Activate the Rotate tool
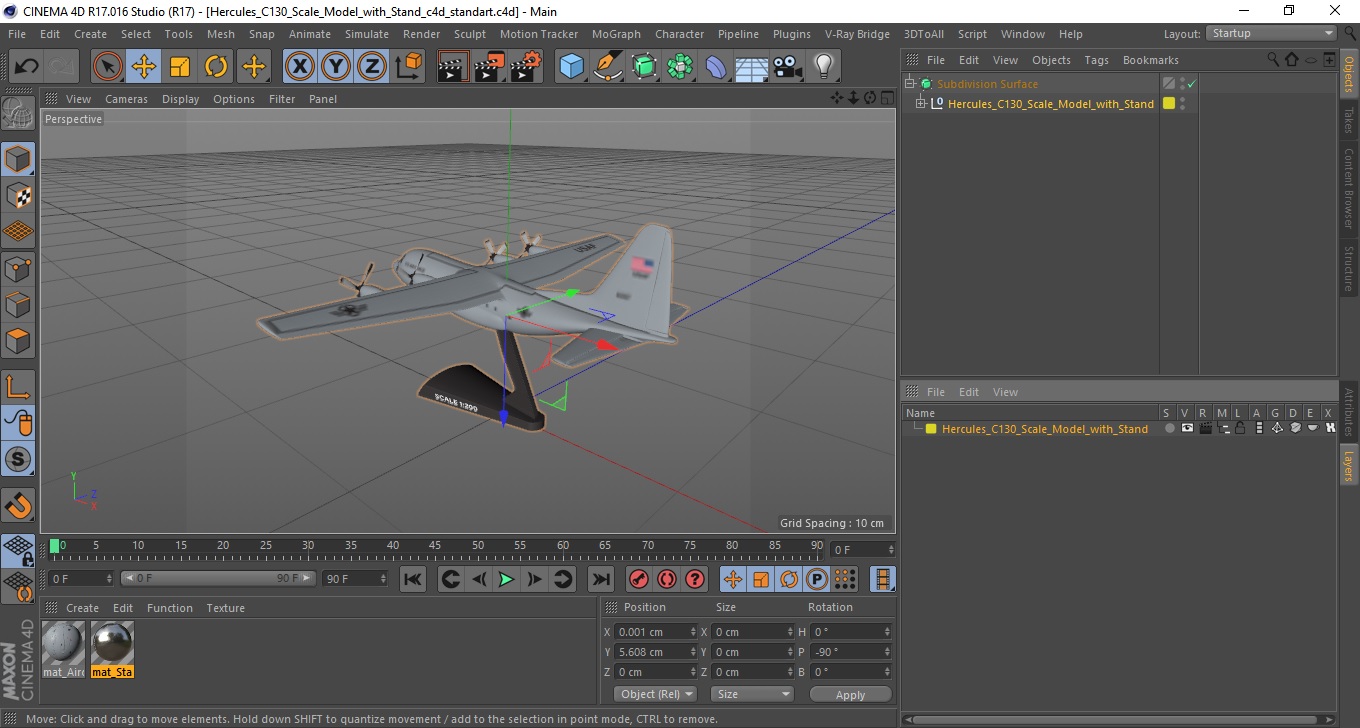The height and width of the screenshot is (728, 1360). tap(216, 67)
